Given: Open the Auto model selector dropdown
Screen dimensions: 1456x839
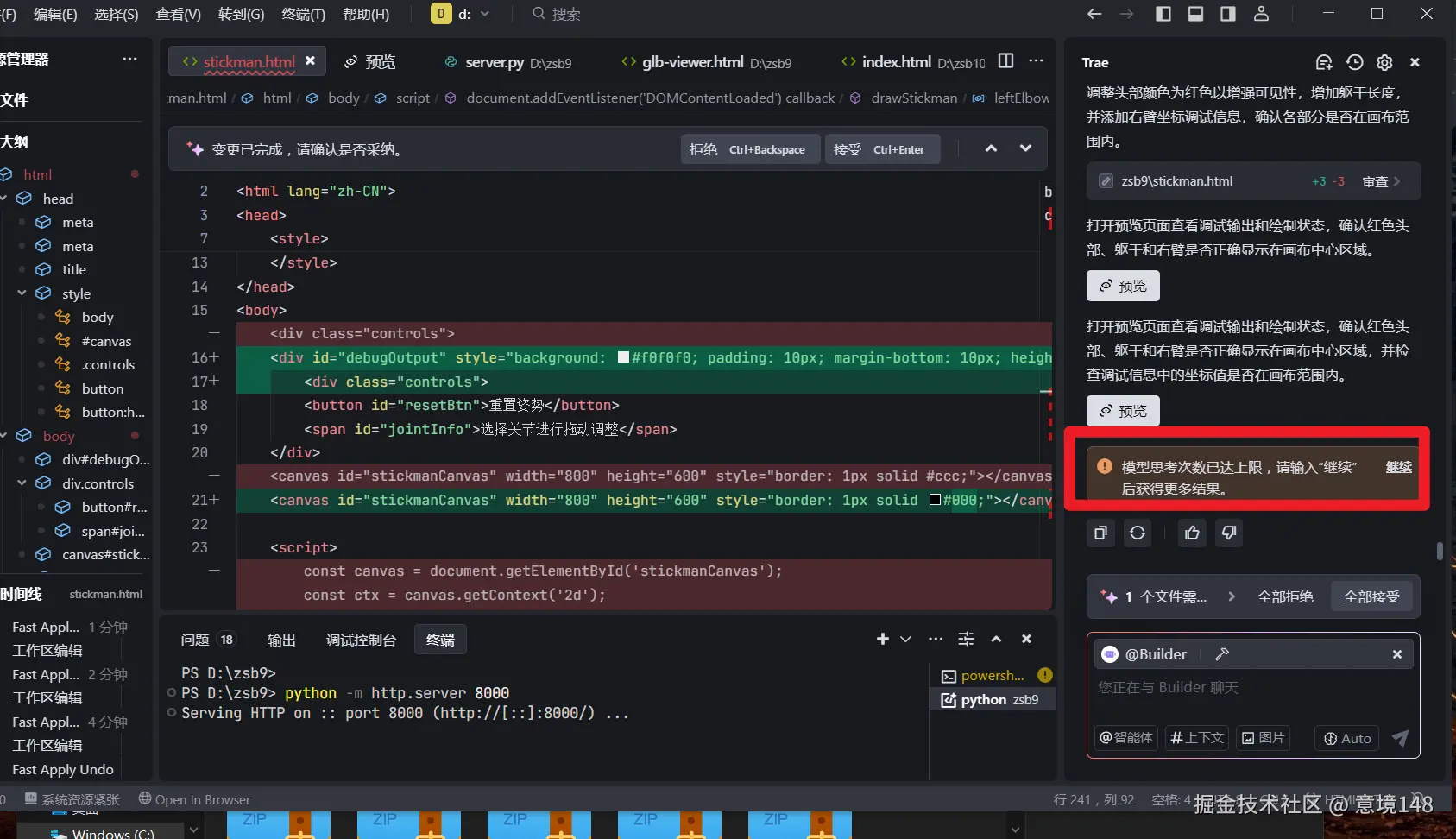Looking at the screenshot, I should pos(1347,738).
